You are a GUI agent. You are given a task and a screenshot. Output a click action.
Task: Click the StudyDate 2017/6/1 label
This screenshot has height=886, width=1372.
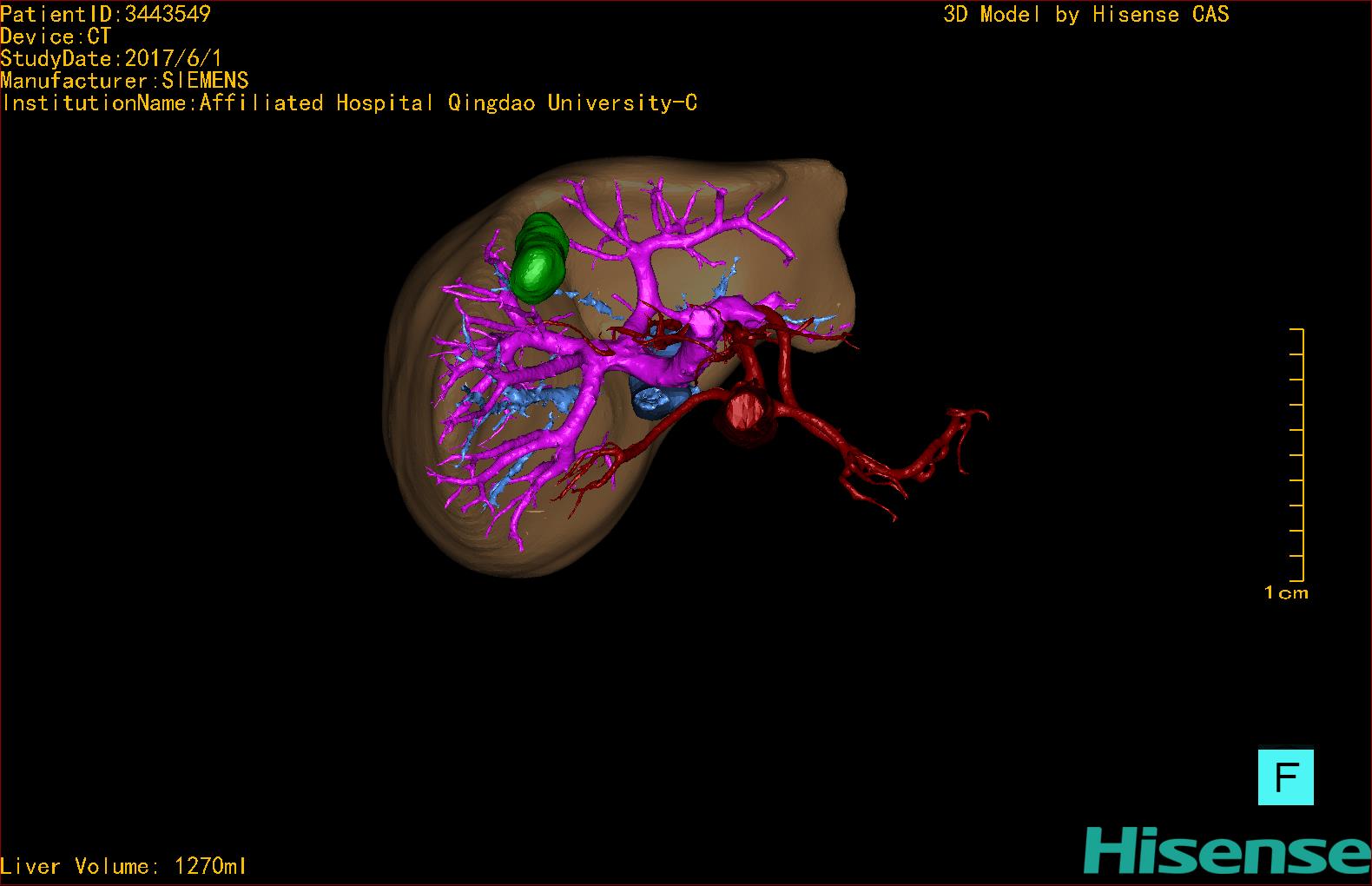[x=111, y=59]
